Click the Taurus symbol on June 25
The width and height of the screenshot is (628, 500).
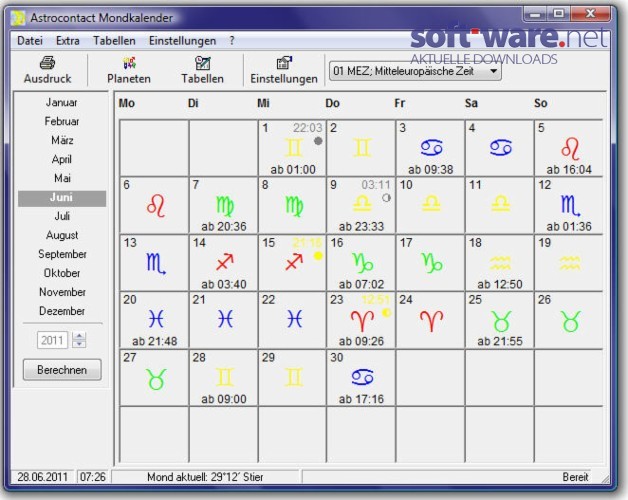coord(501,321)
